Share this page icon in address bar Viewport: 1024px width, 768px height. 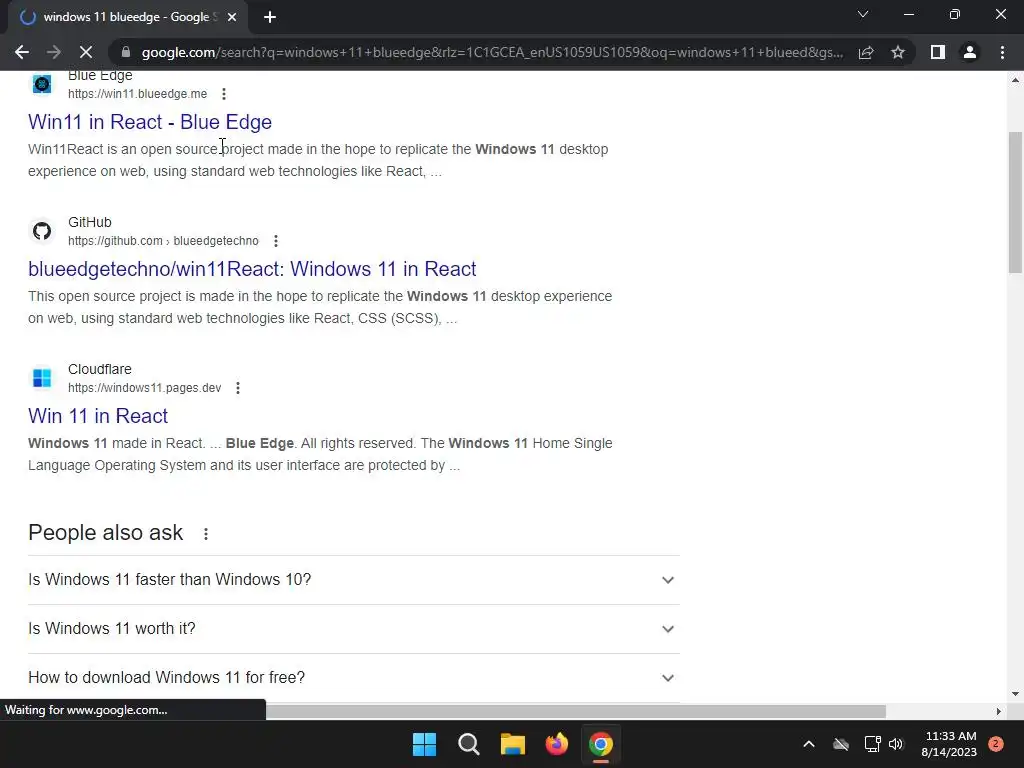point(866,52)
